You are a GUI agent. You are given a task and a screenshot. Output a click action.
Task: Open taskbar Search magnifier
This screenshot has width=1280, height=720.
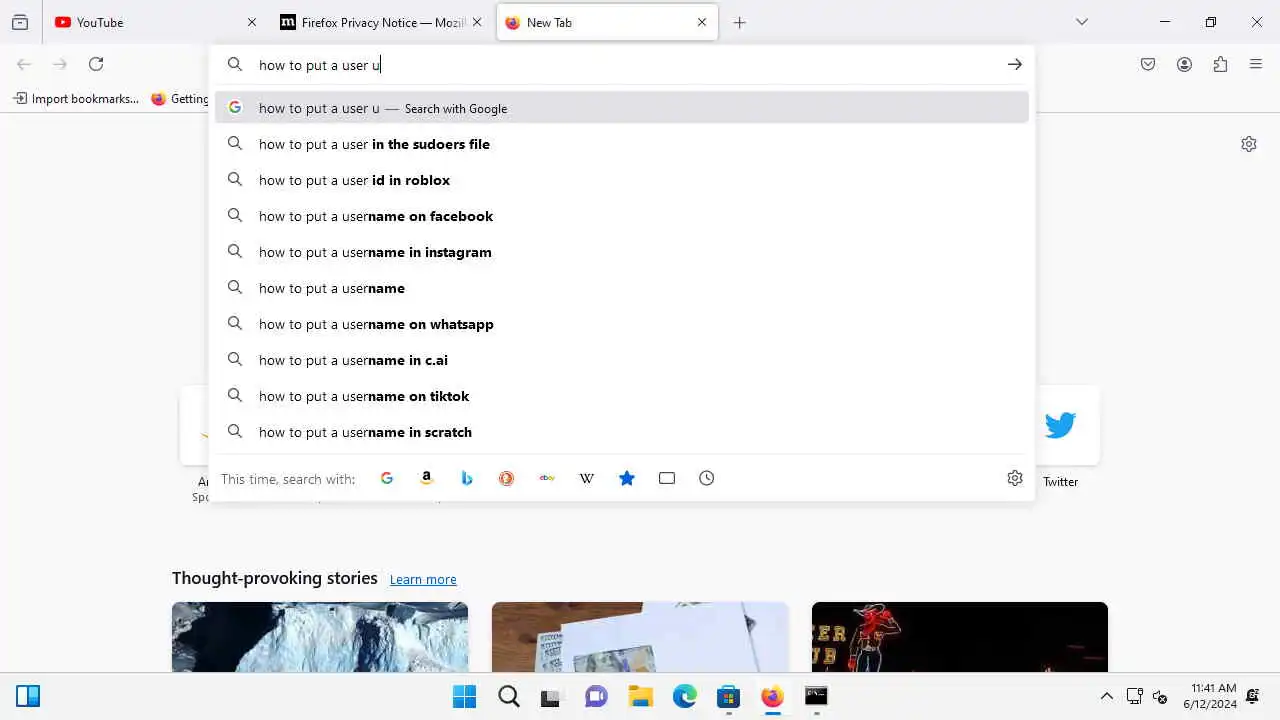pyautogui.click(x=509, y=696)
